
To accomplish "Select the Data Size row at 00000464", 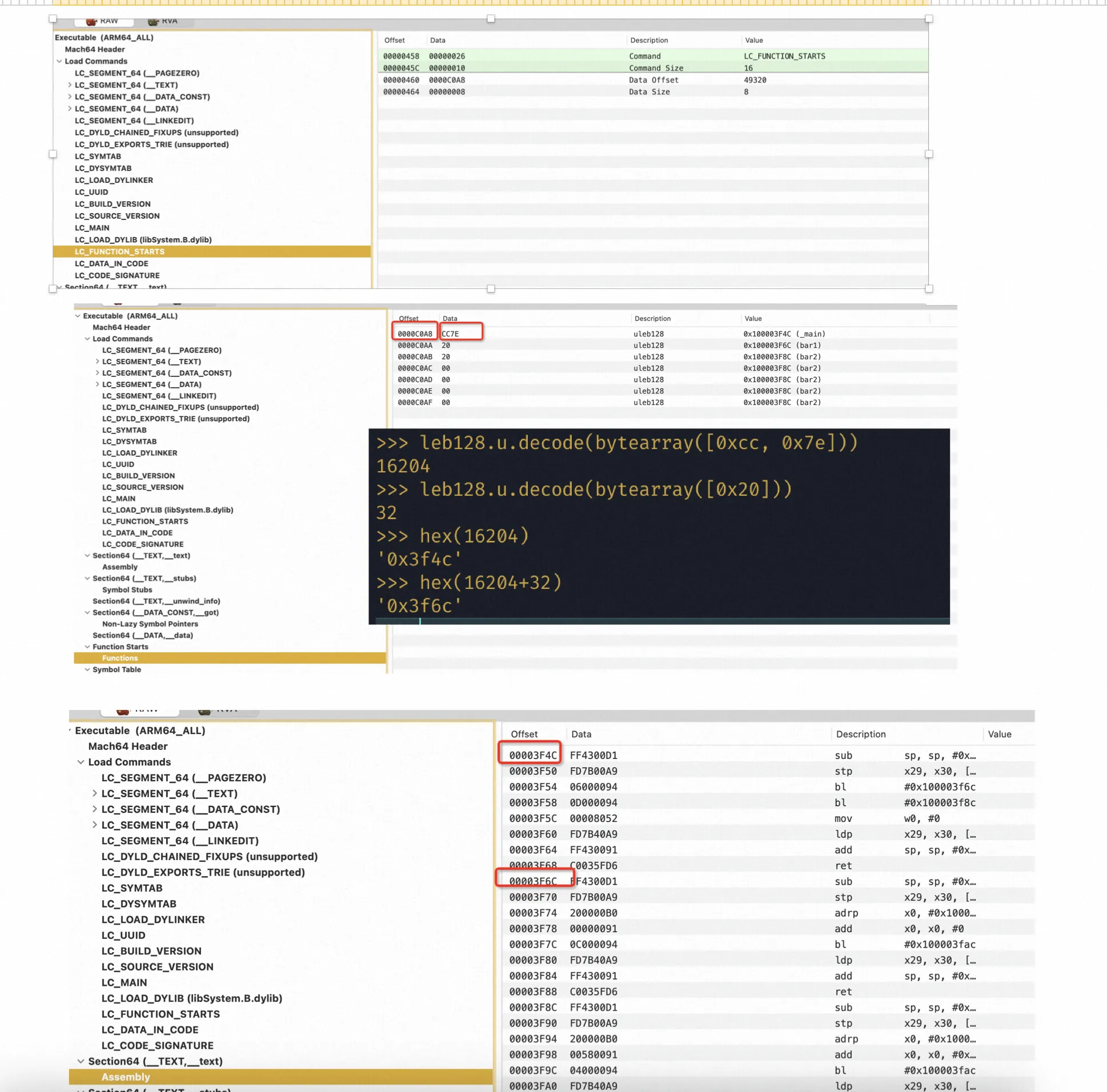I will click(x=653, y=92).
